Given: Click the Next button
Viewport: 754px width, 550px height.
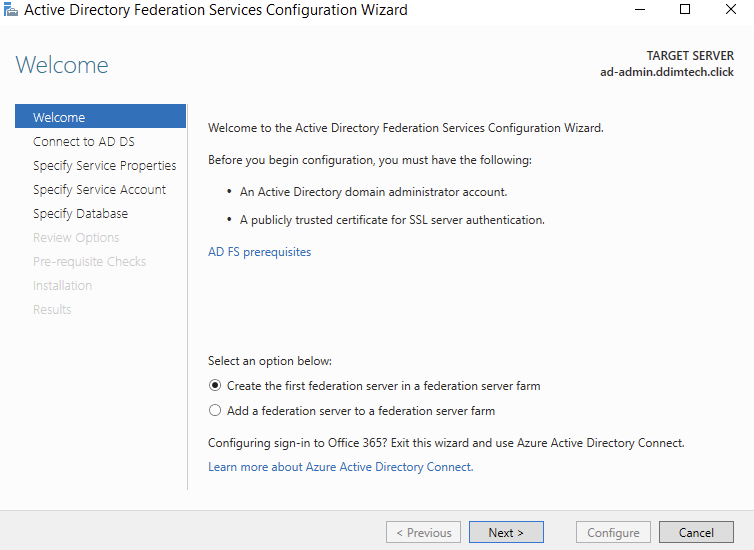Looking at the screenshot, I should click(x=506, y=532).
